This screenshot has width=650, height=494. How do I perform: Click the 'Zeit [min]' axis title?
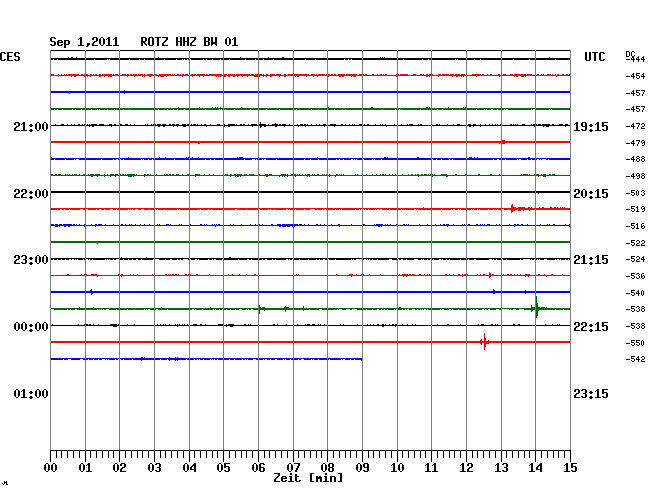(308, 478)
